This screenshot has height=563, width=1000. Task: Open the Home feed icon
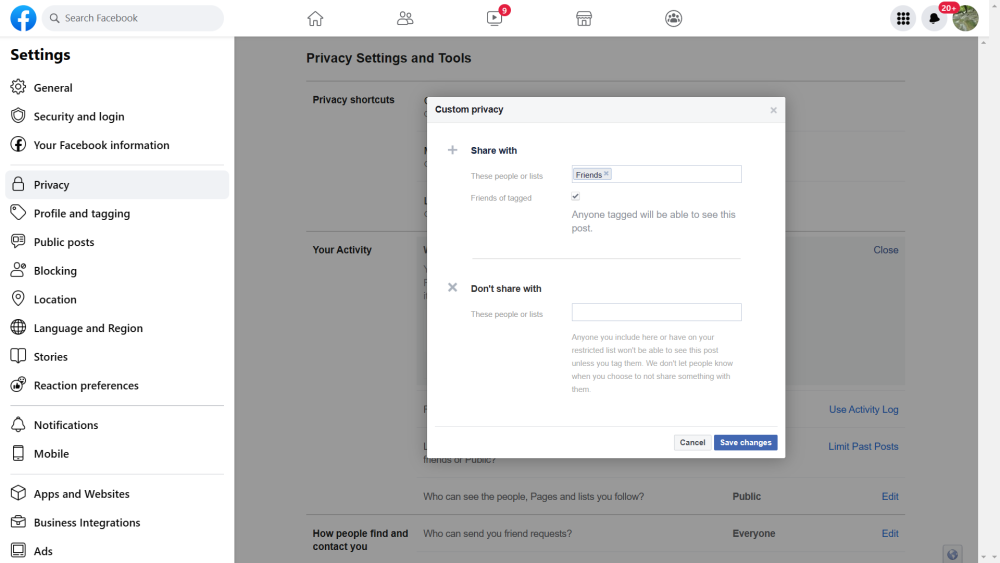(x=315, y=18)
